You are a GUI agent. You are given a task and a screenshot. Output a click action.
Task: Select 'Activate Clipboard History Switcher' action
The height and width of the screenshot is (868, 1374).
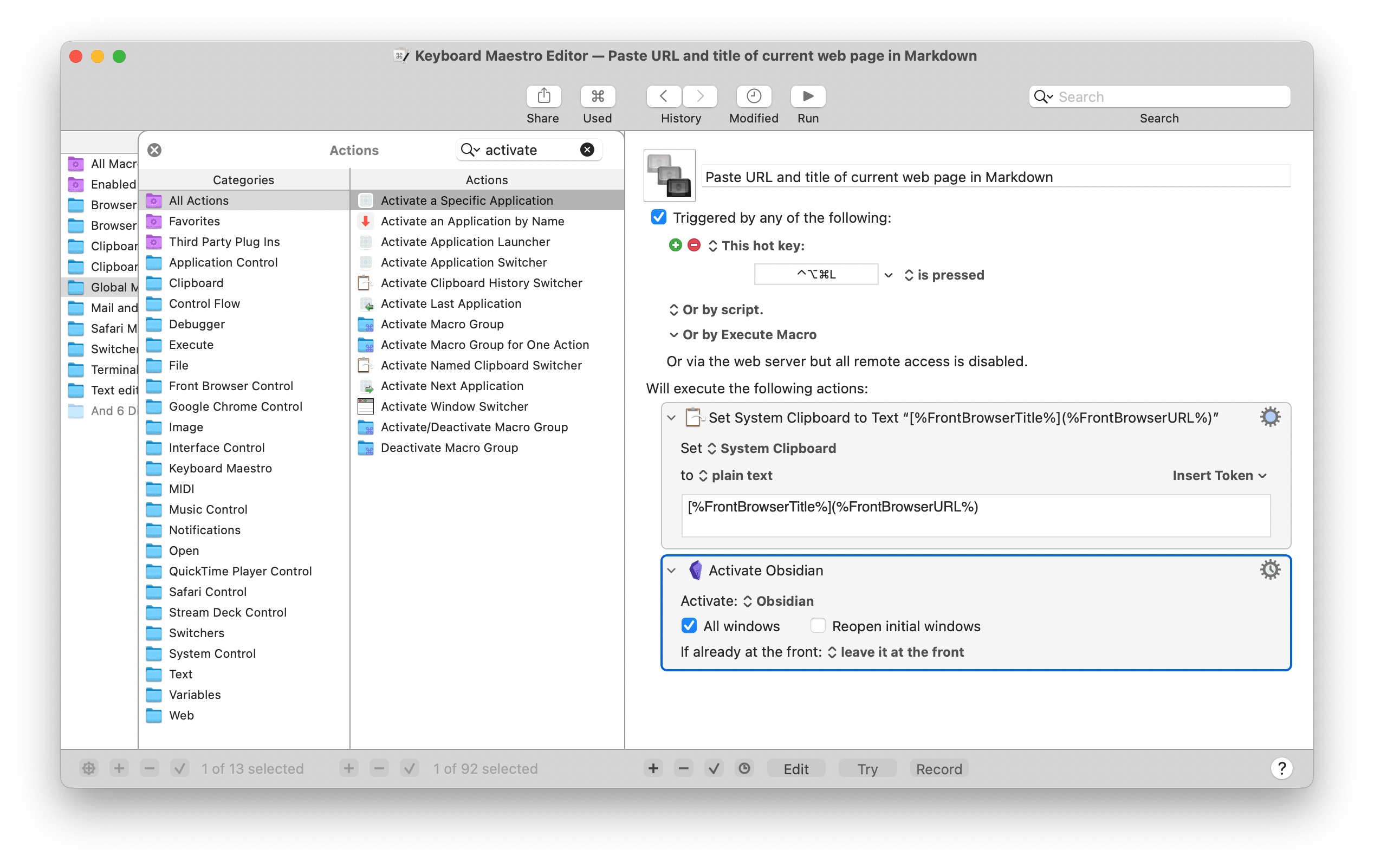coord(487,282)
